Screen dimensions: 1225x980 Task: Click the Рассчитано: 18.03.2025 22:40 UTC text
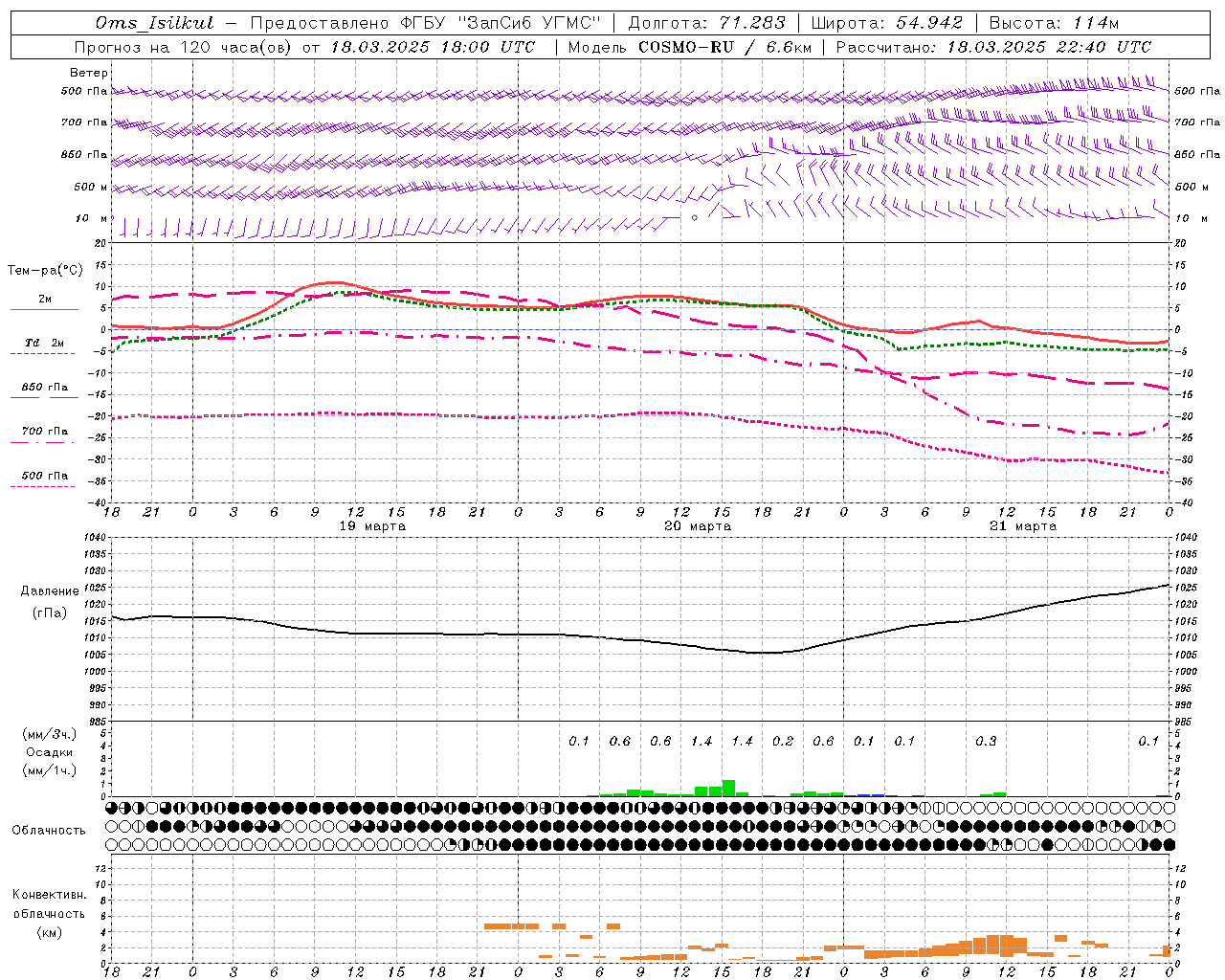tap(993, 47)
